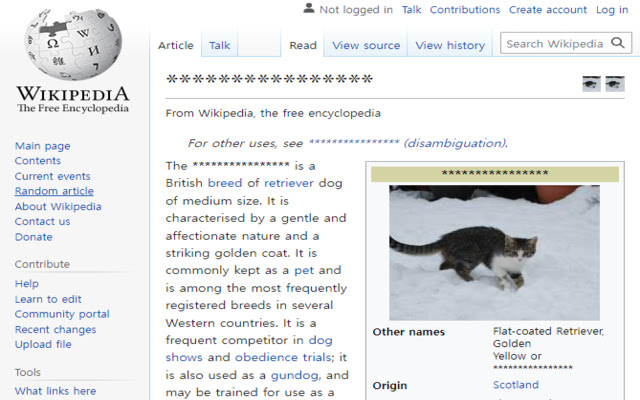The width and height of the screenshot is (640, 400).
Task: Open Community portal link
Action: tap(62, 314)
